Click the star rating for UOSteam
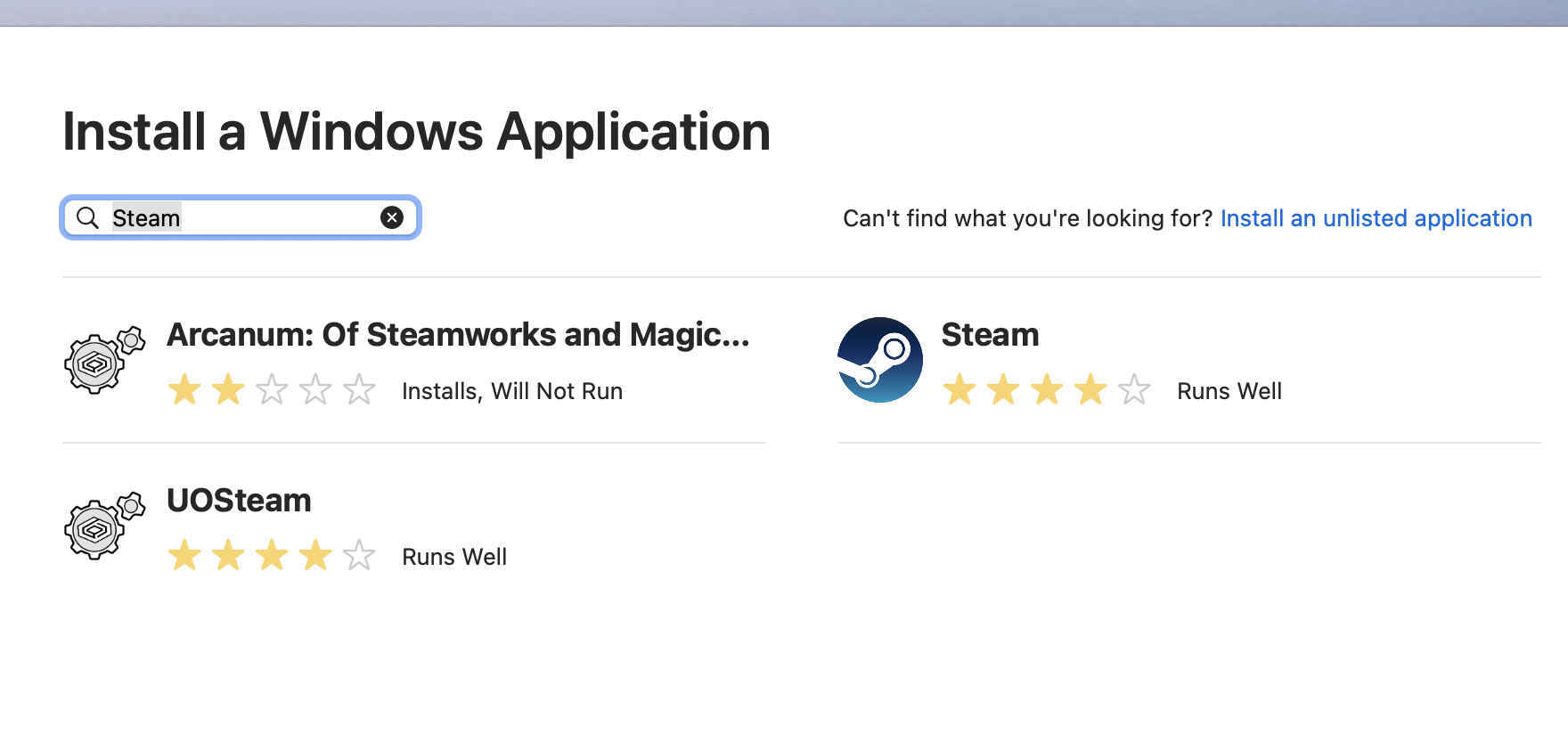This screenshot has width=1568, height=743. [x=272, y=556]
